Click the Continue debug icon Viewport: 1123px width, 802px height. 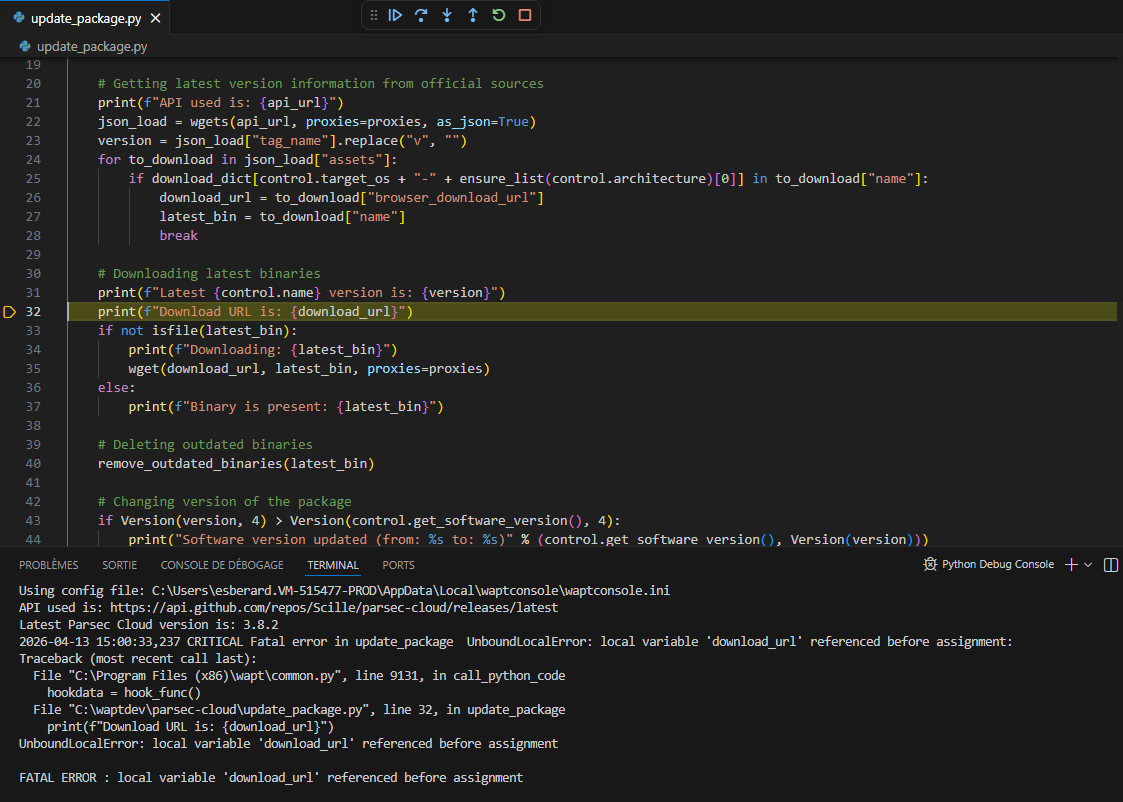[x=394, y=15]
